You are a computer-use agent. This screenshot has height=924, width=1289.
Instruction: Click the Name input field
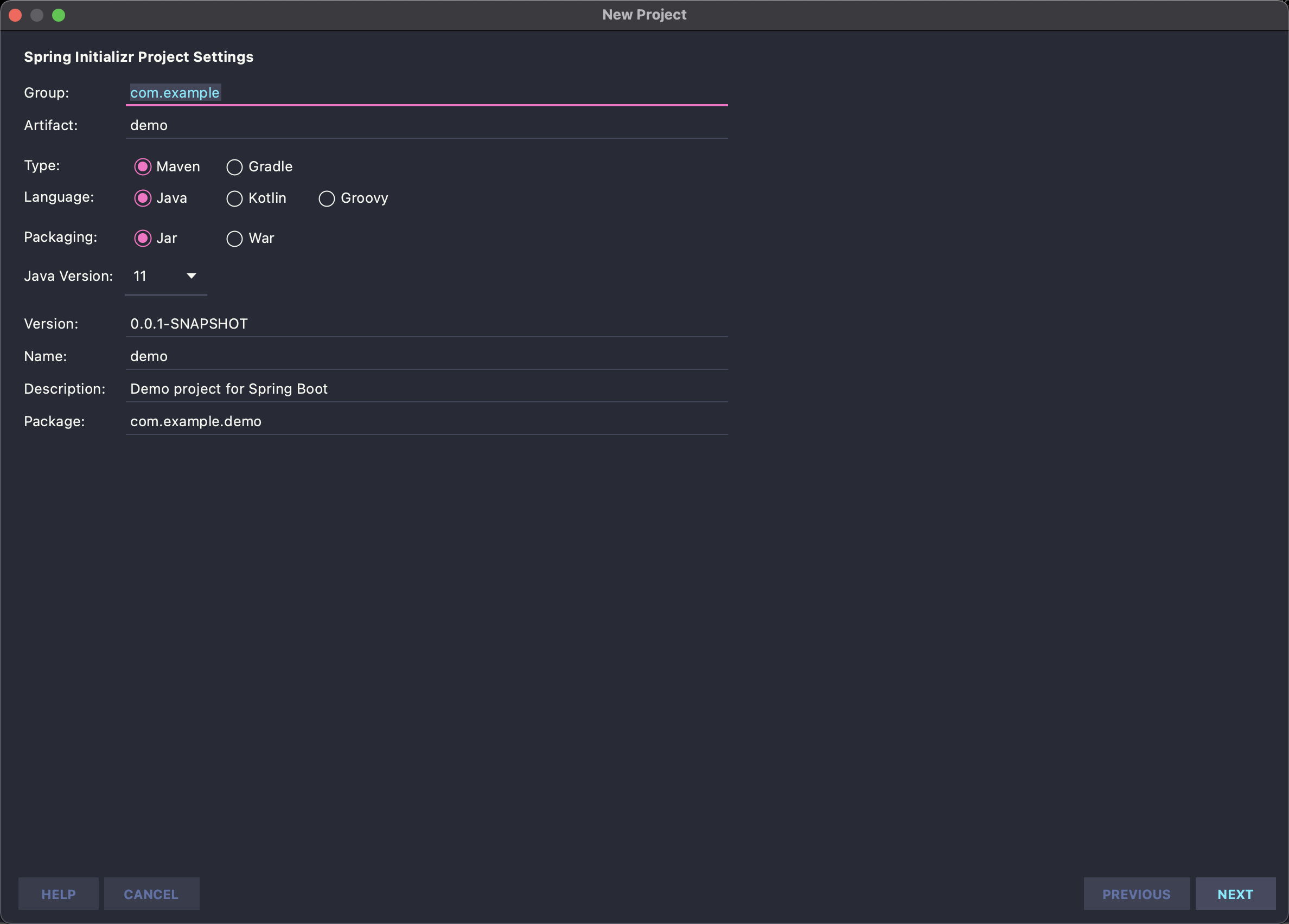click(x=426, y=357)
